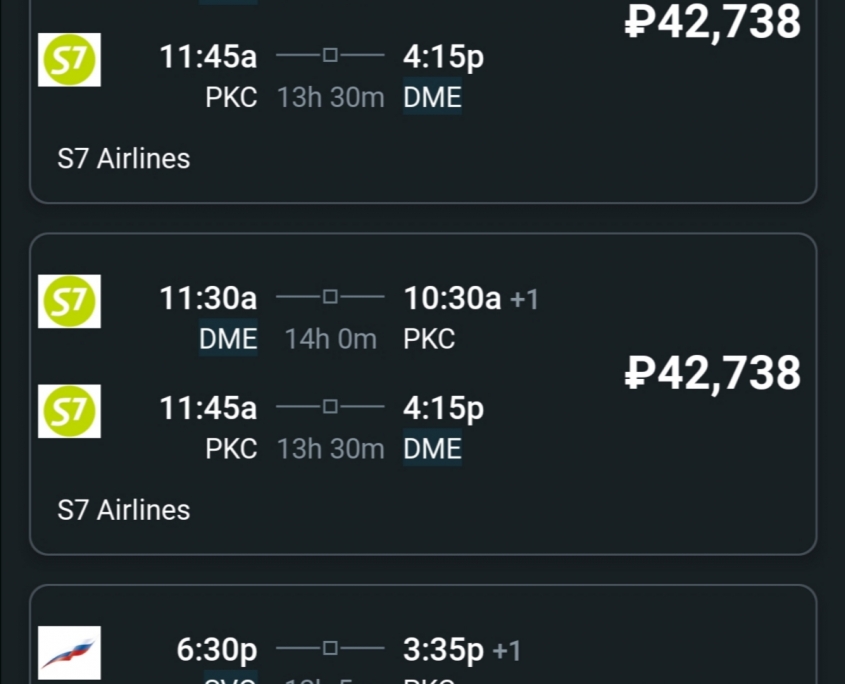
Task: Click the PKC arrival code under 10:30a
Action: [429, 339]
